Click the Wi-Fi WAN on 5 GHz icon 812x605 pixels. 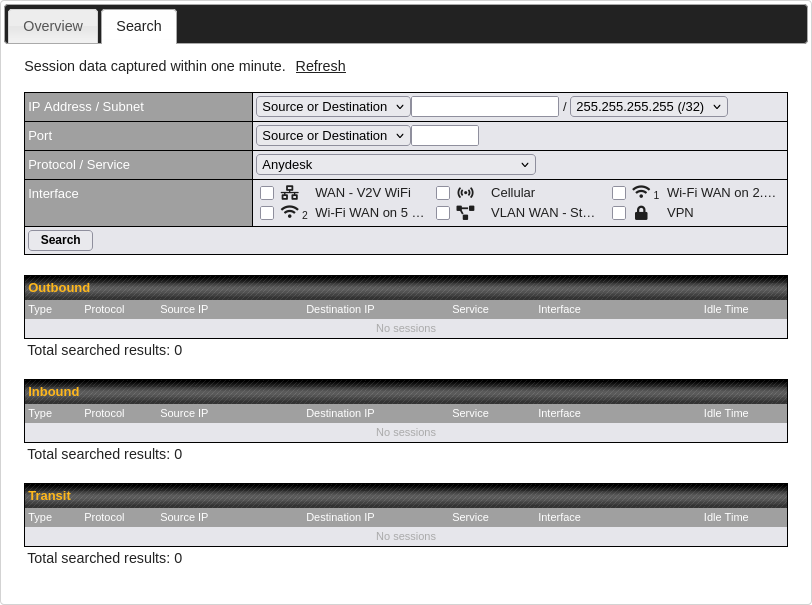pyautogui.click(x=290, y=212)
